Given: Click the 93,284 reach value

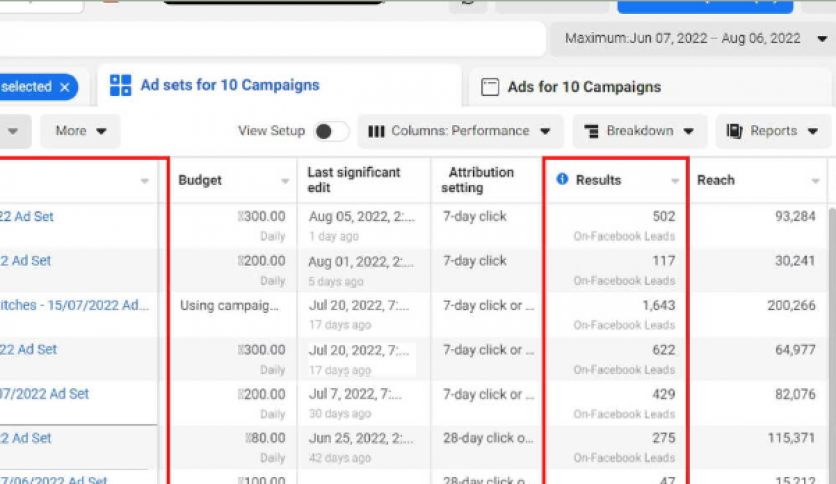Looking at the screenshot, I should 795,216.
